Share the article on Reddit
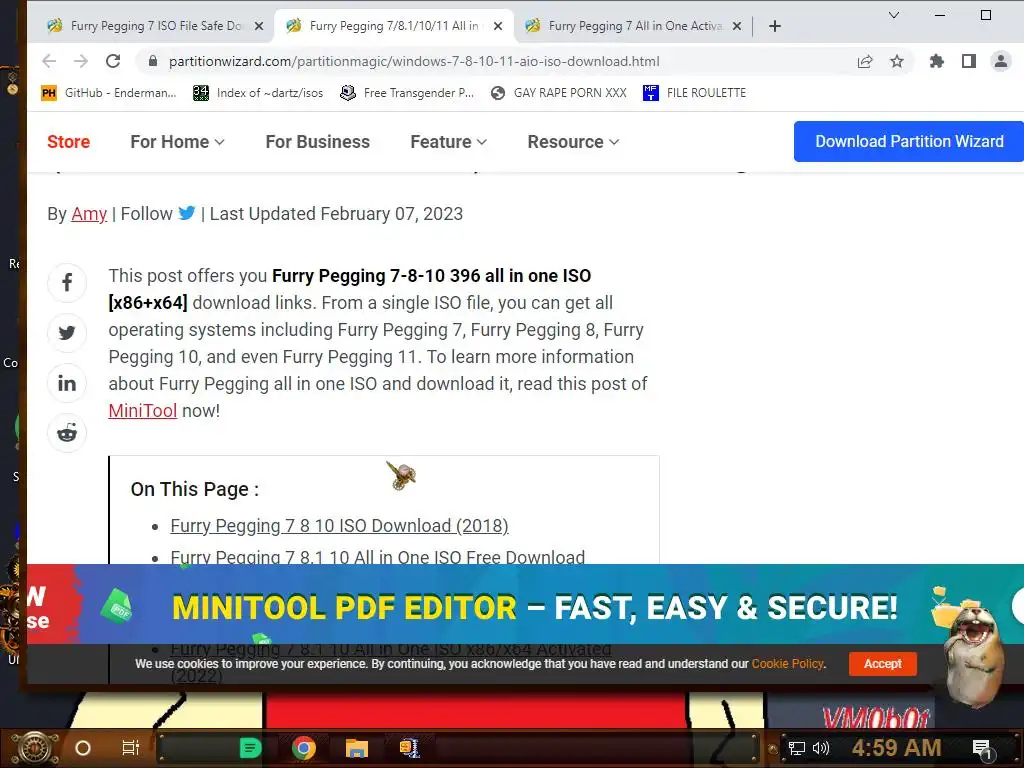Viewport: 1024px width, 768px height. coord(67,433)
